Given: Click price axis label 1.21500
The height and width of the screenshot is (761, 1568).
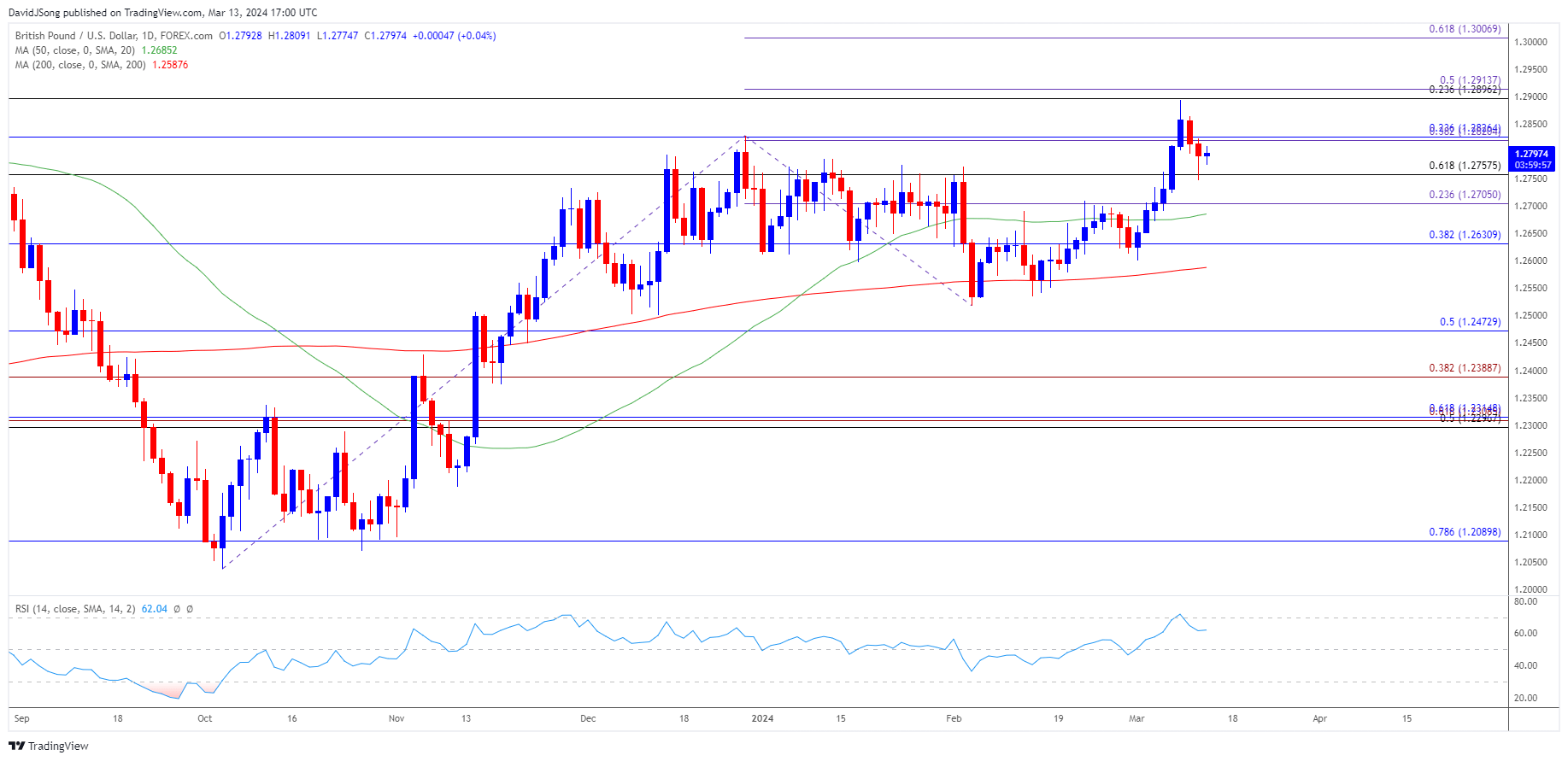Looking at the screenshot, I should pos(1530,507).
